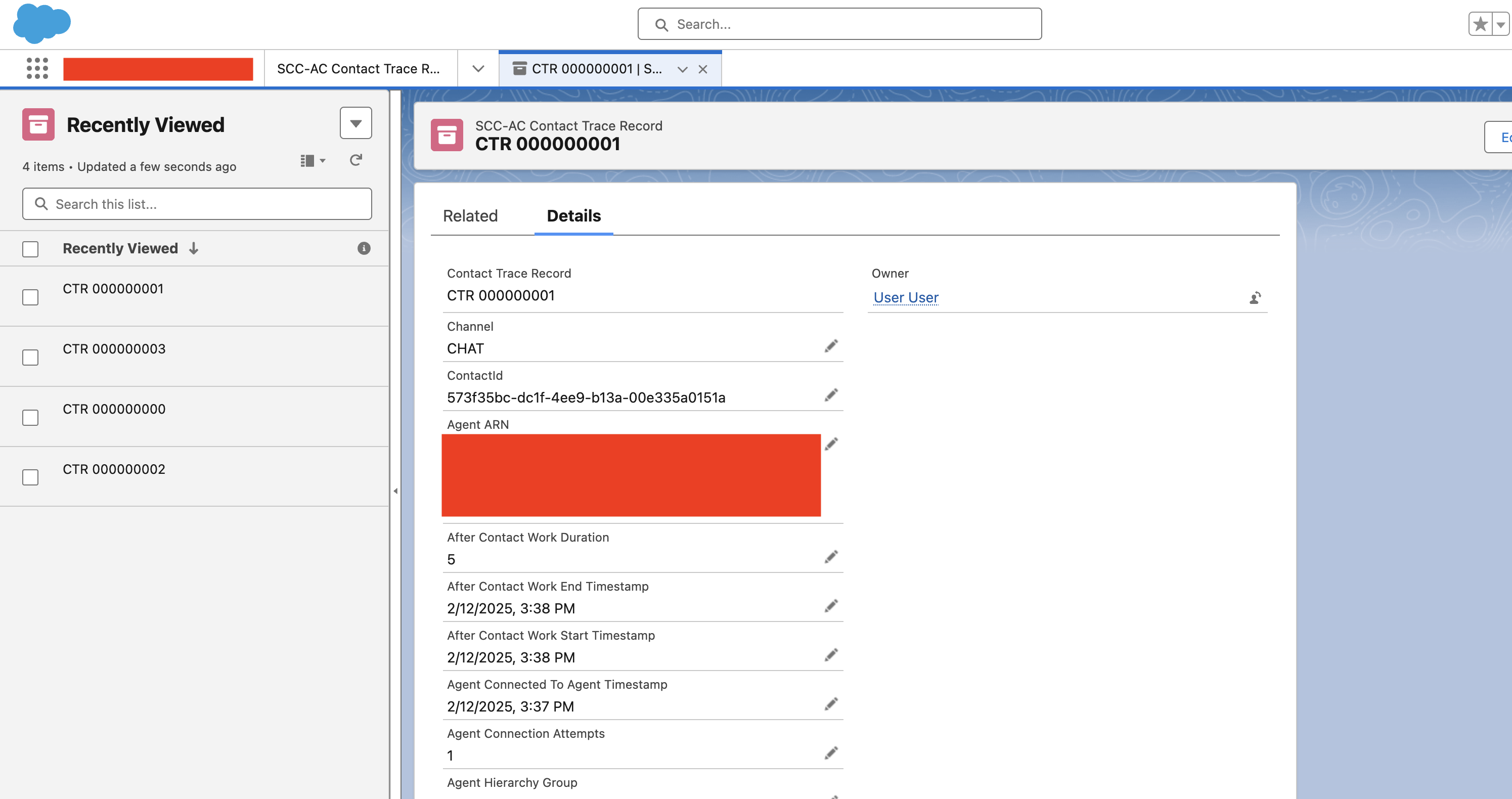Viewport: 1512px width, 799px height.
Task: Edit After Contact Work Start Timestamp pencil
Action: coord(830,654)
